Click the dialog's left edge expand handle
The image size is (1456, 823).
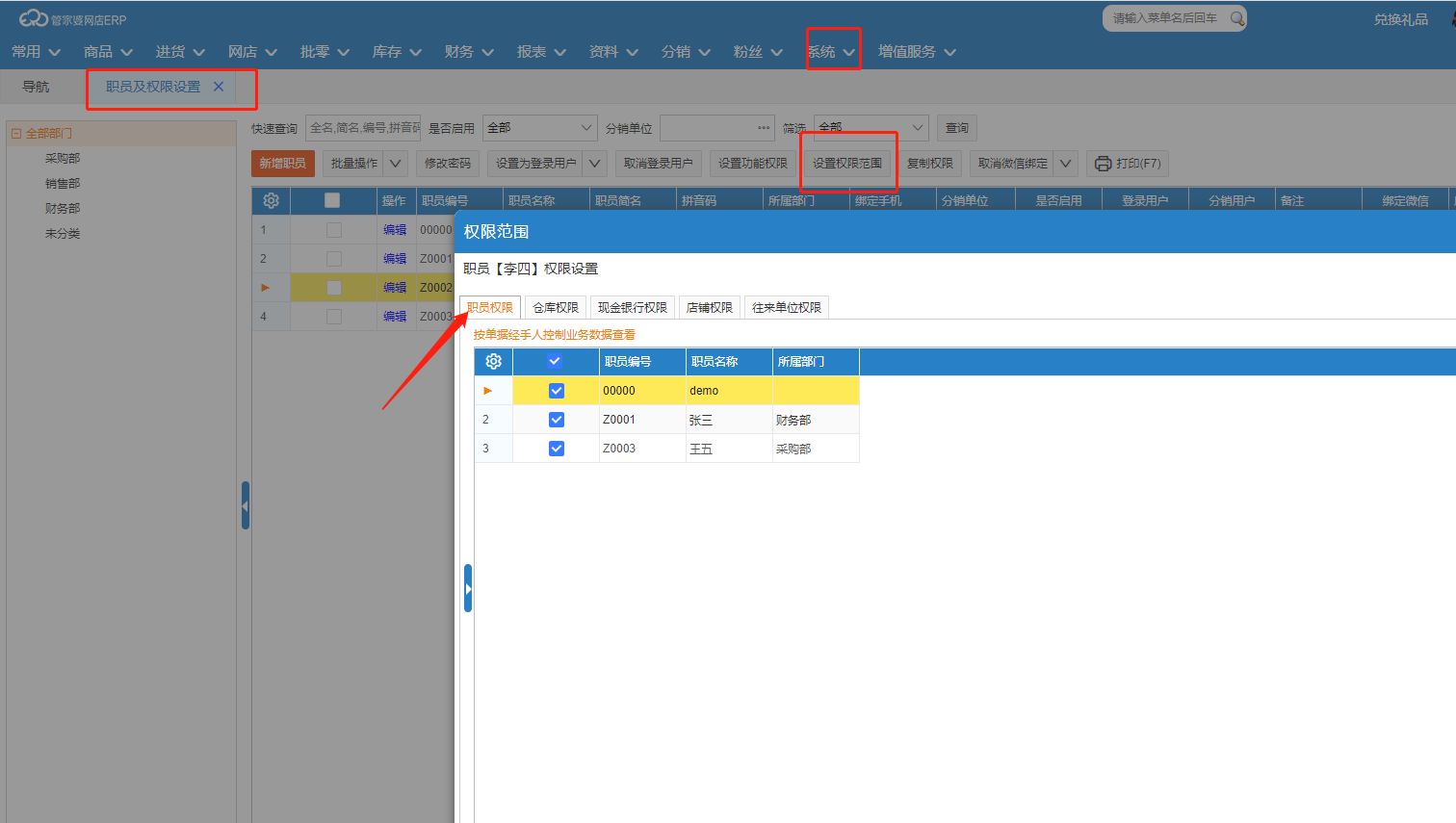point(468,588)
